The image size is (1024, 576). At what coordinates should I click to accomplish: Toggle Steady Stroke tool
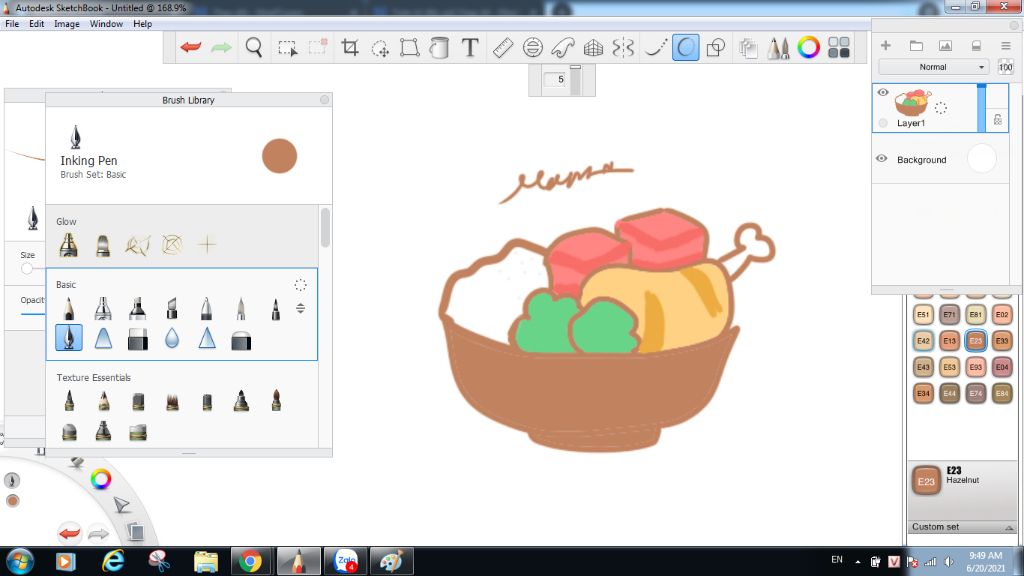point(654,47)
